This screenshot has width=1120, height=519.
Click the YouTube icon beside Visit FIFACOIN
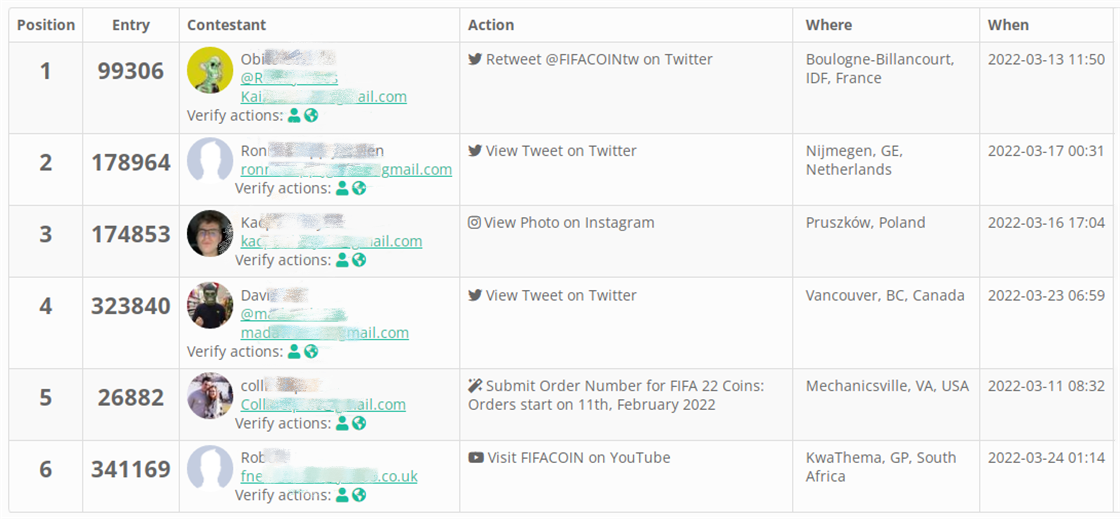point(475,458)
